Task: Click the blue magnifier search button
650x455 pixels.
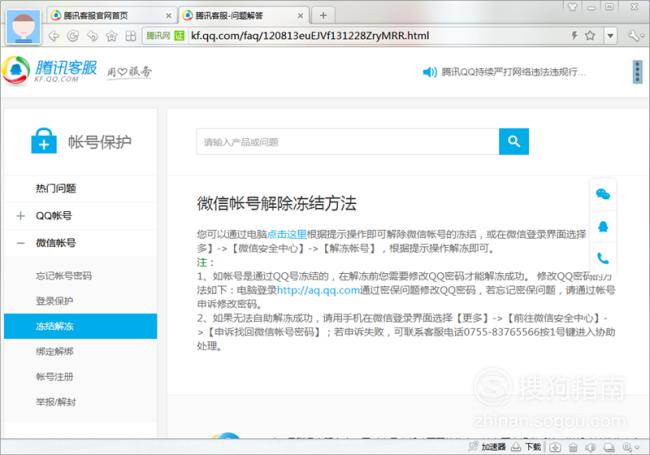Action: (514, 142)
